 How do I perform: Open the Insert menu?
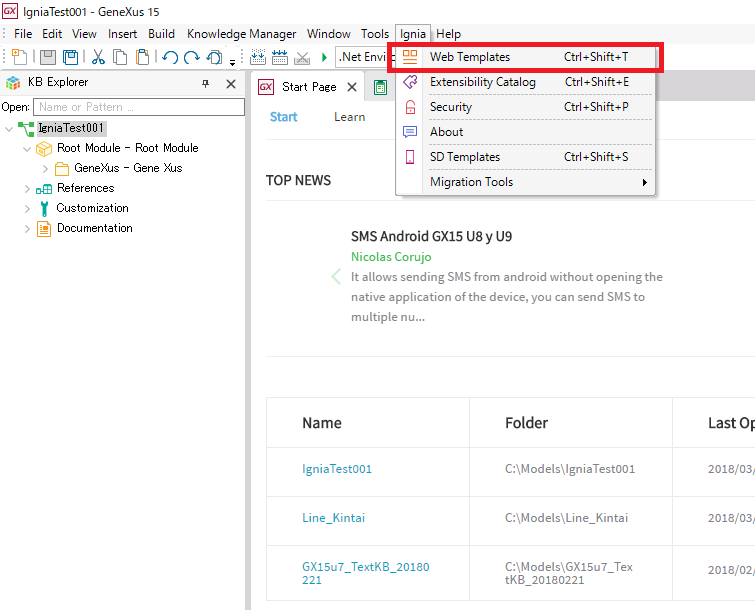point(122,34)
